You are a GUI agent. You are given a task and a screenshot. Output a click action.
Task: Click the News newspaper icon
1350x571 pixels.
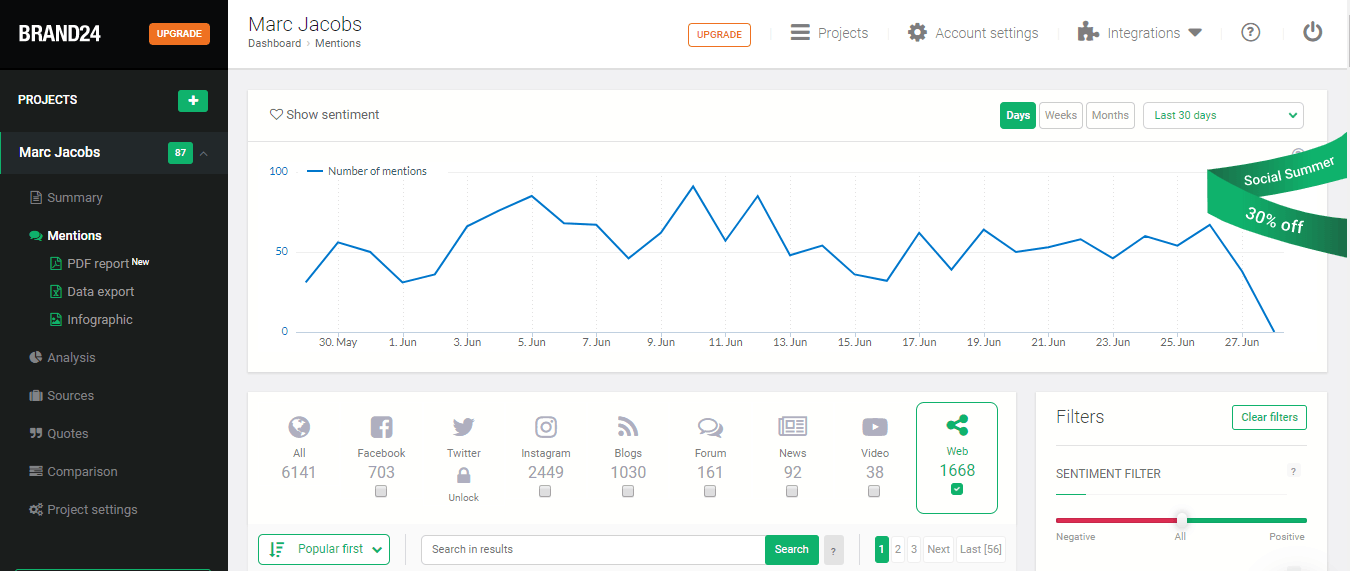click(x=792, y=427)
